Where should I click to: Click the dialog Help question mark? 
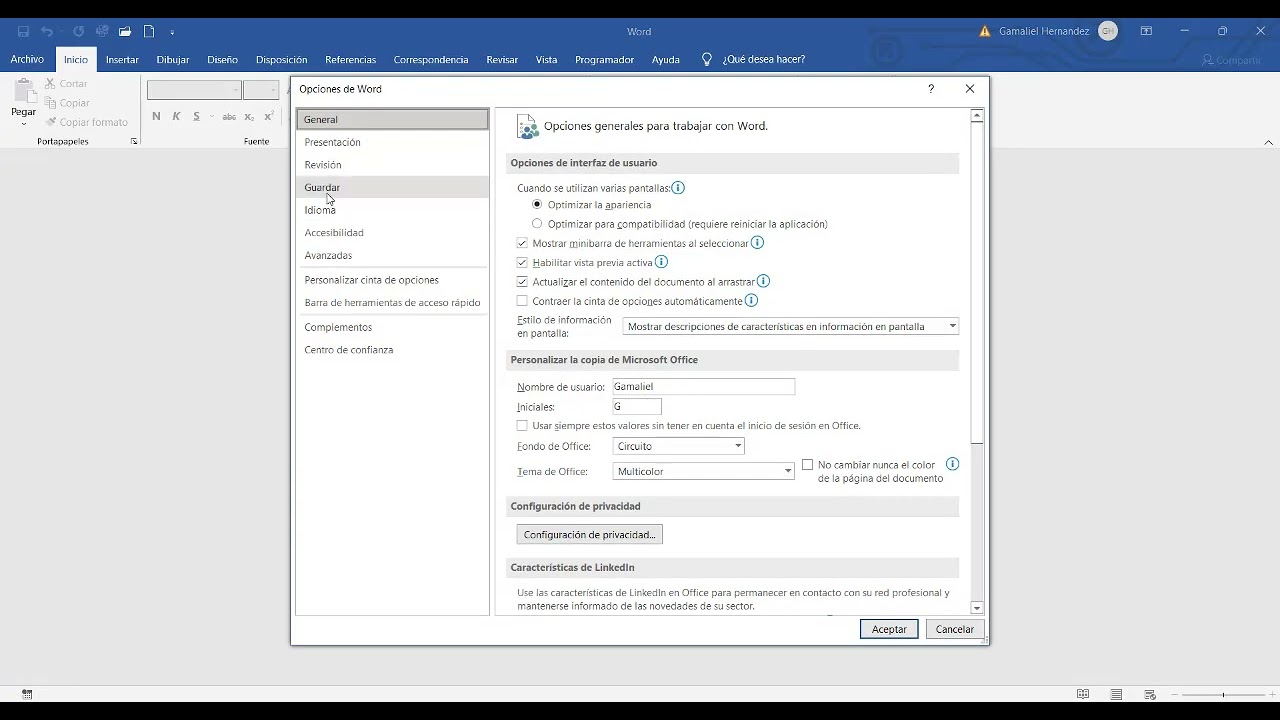pyautogui.click(x=931, y=89)
